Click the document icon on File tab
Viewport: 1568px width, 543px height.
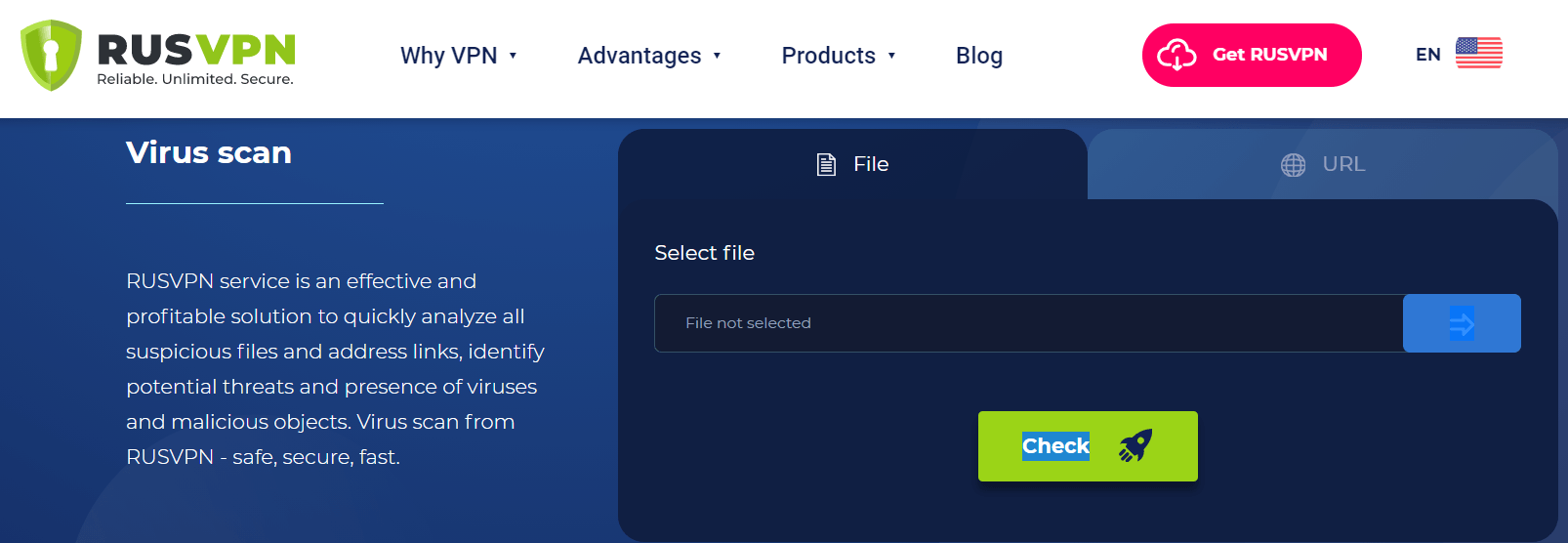pos(826,164)
